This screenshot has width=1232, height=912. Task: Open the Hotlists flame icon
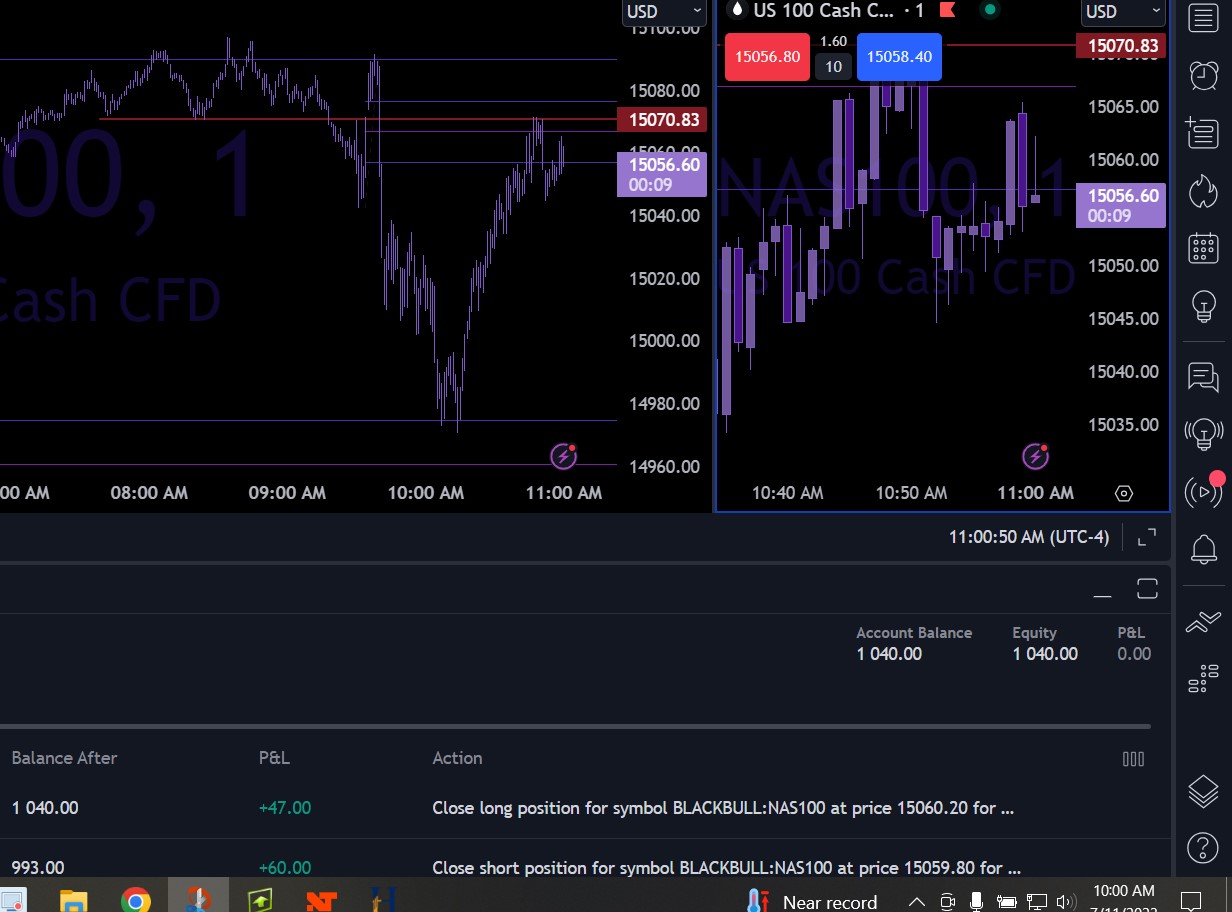click(x=1202, y=191)
